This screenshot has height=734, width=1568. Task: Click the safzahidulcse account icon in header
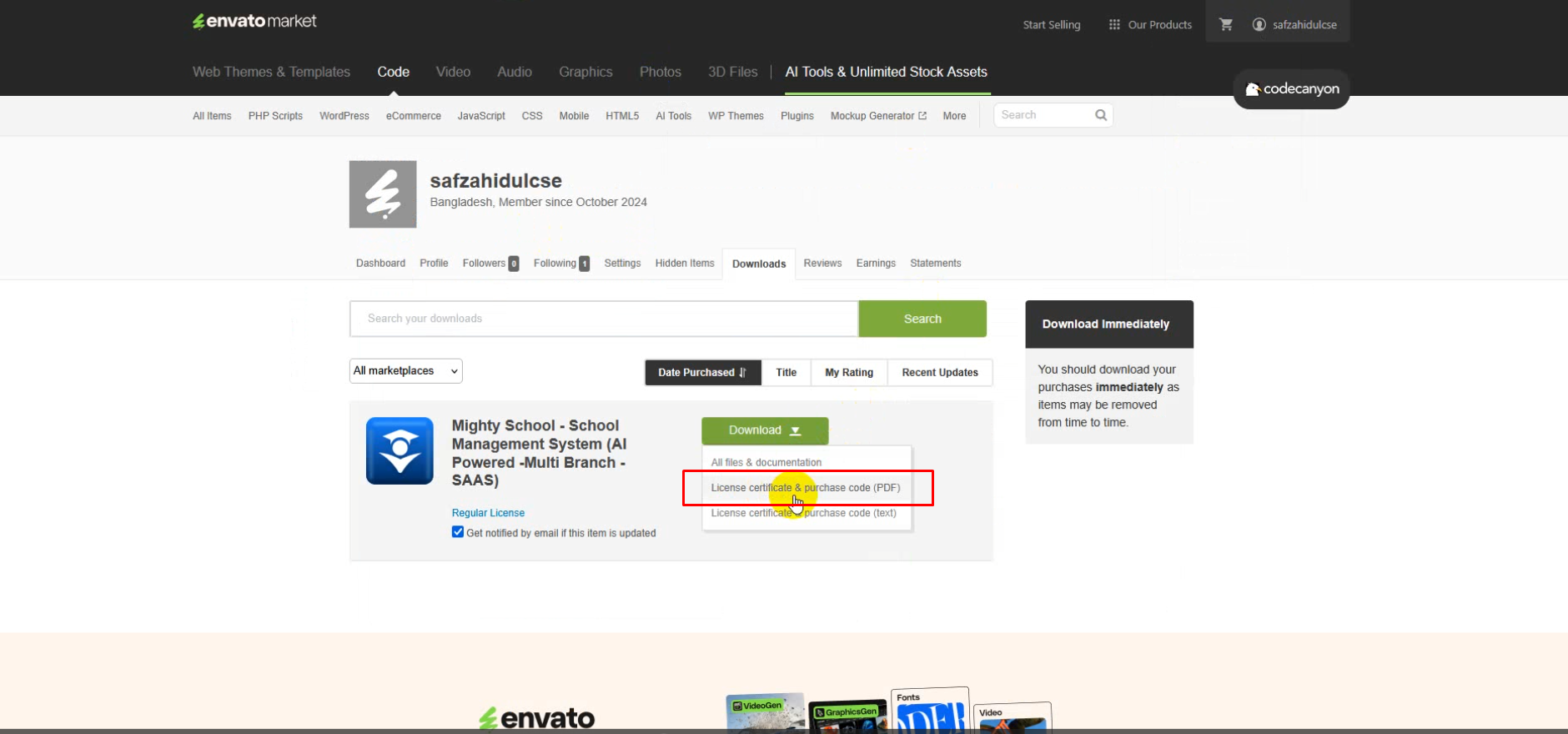1259,25
